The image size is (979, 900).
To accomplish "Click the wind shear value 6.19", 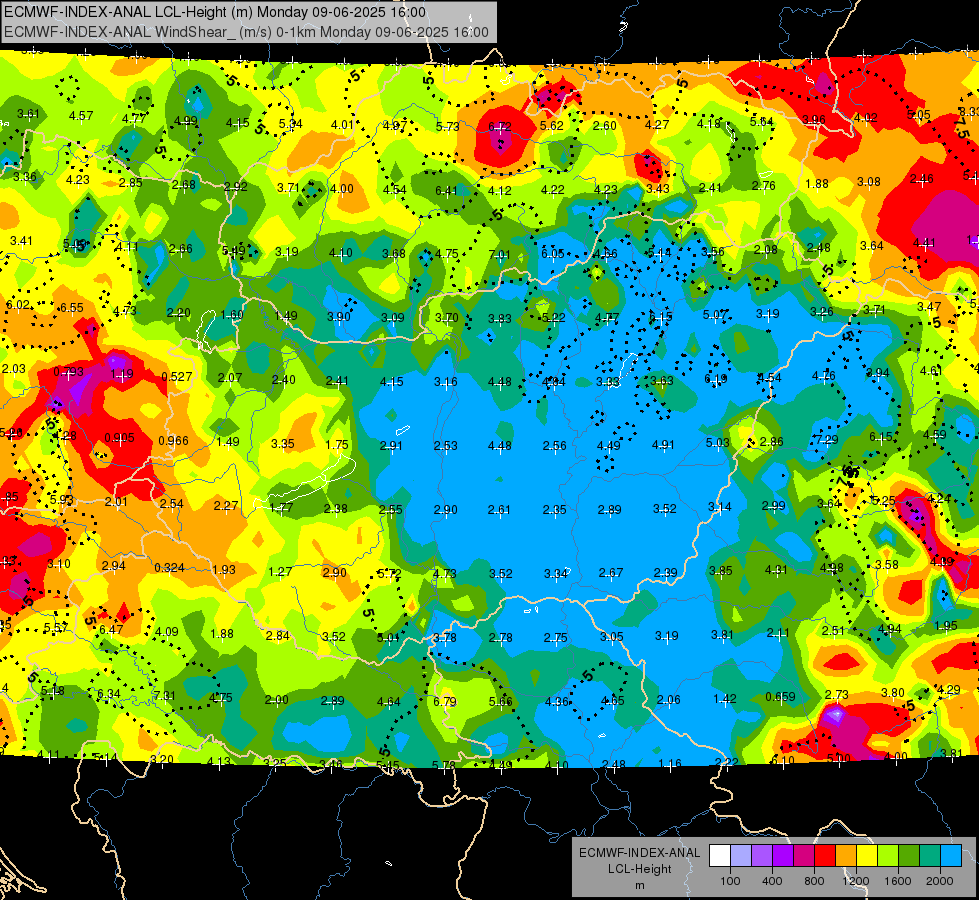I will [x=716, y=378].
